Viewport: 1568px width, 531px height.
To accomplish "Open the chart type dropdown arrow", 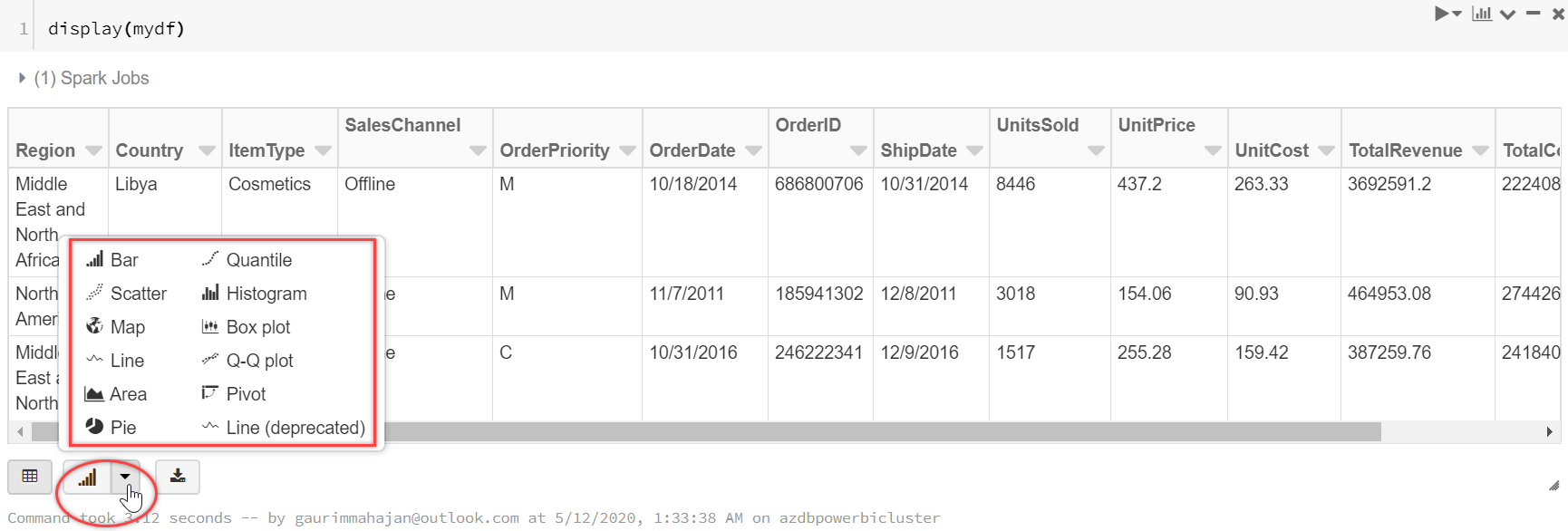I will (x=125, y=477).
